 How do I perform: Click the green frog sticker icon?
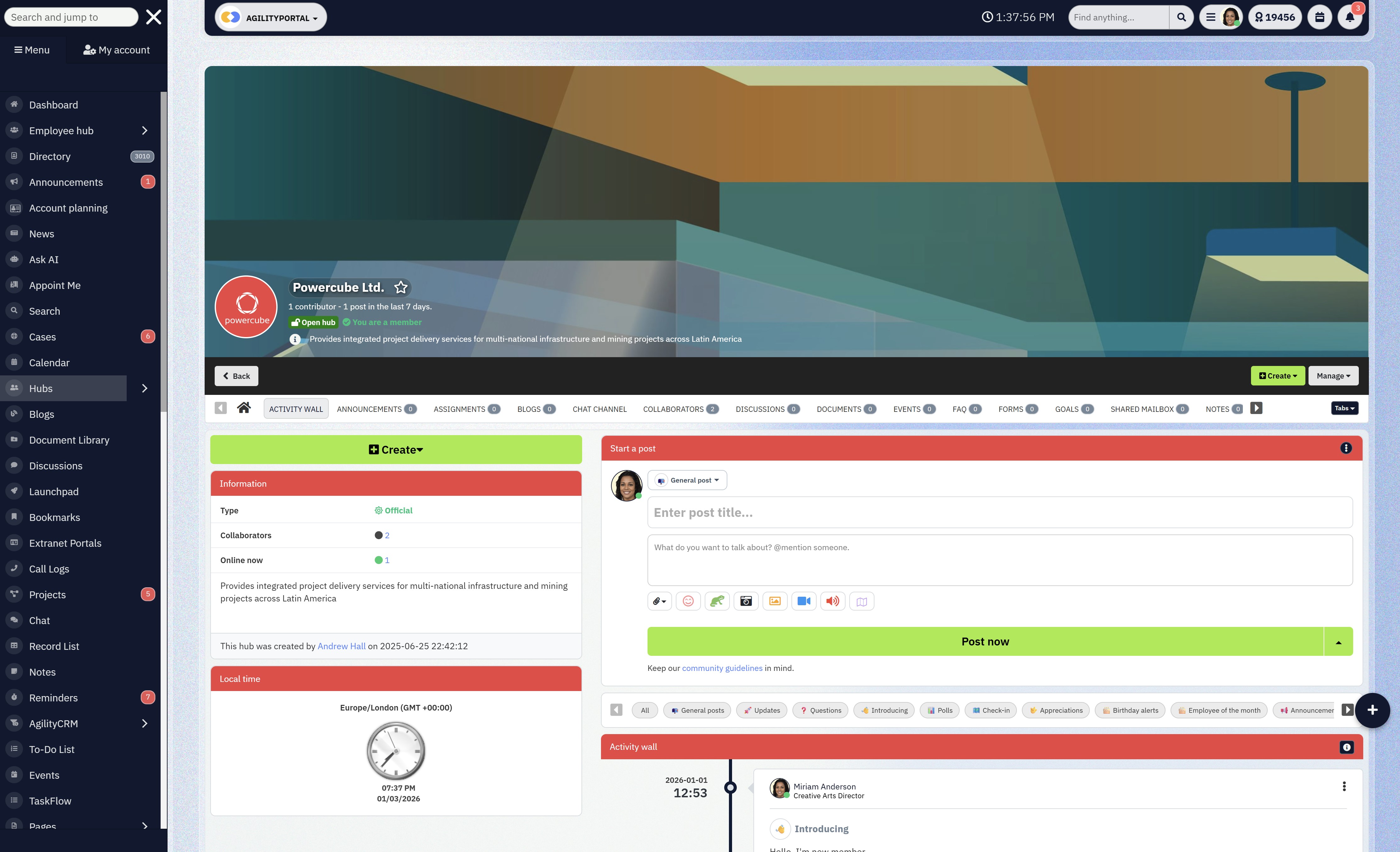point(716,601)
